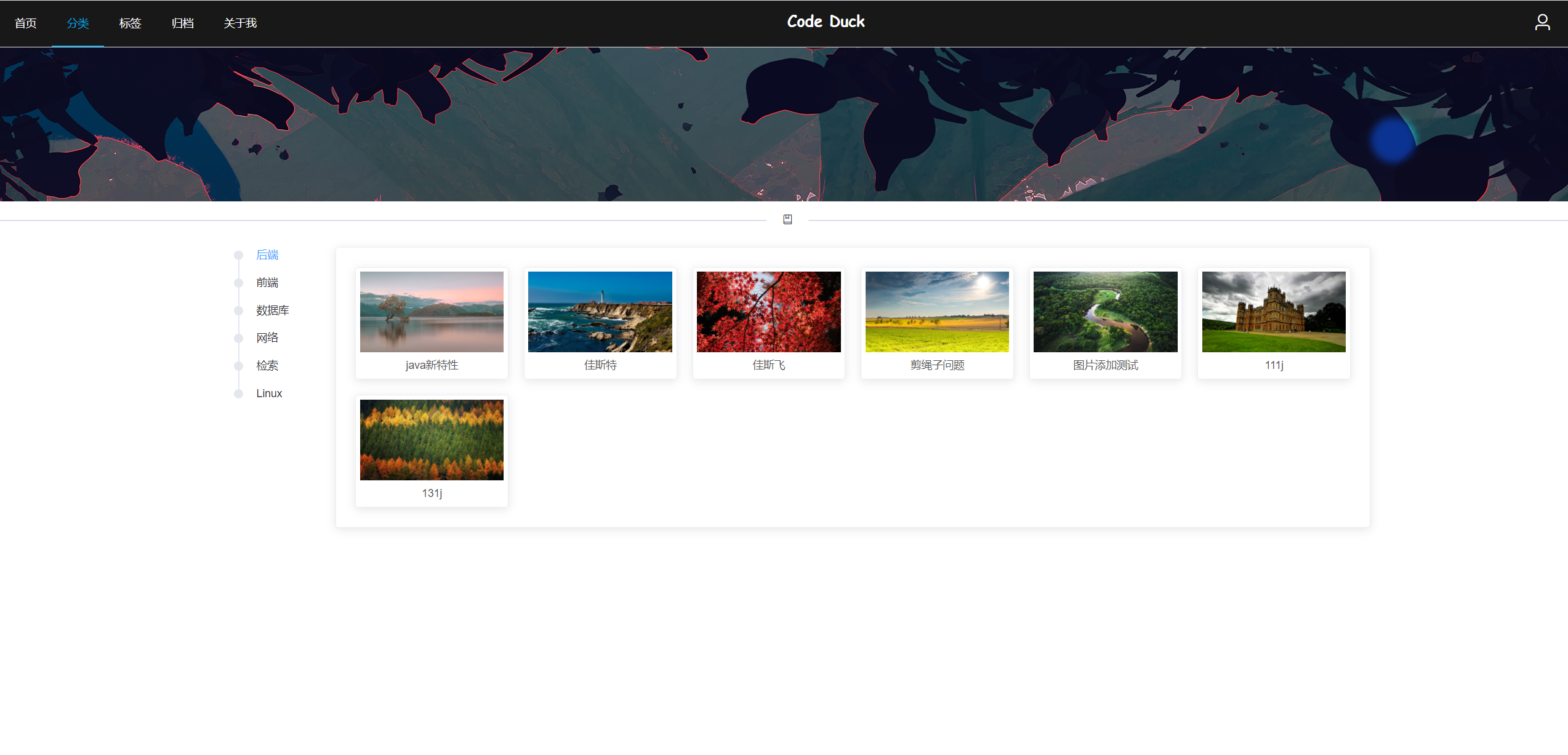This screenshot has height=755, width=1568.
Task: Select the 检索 category
Action: [x=267, y=365]
